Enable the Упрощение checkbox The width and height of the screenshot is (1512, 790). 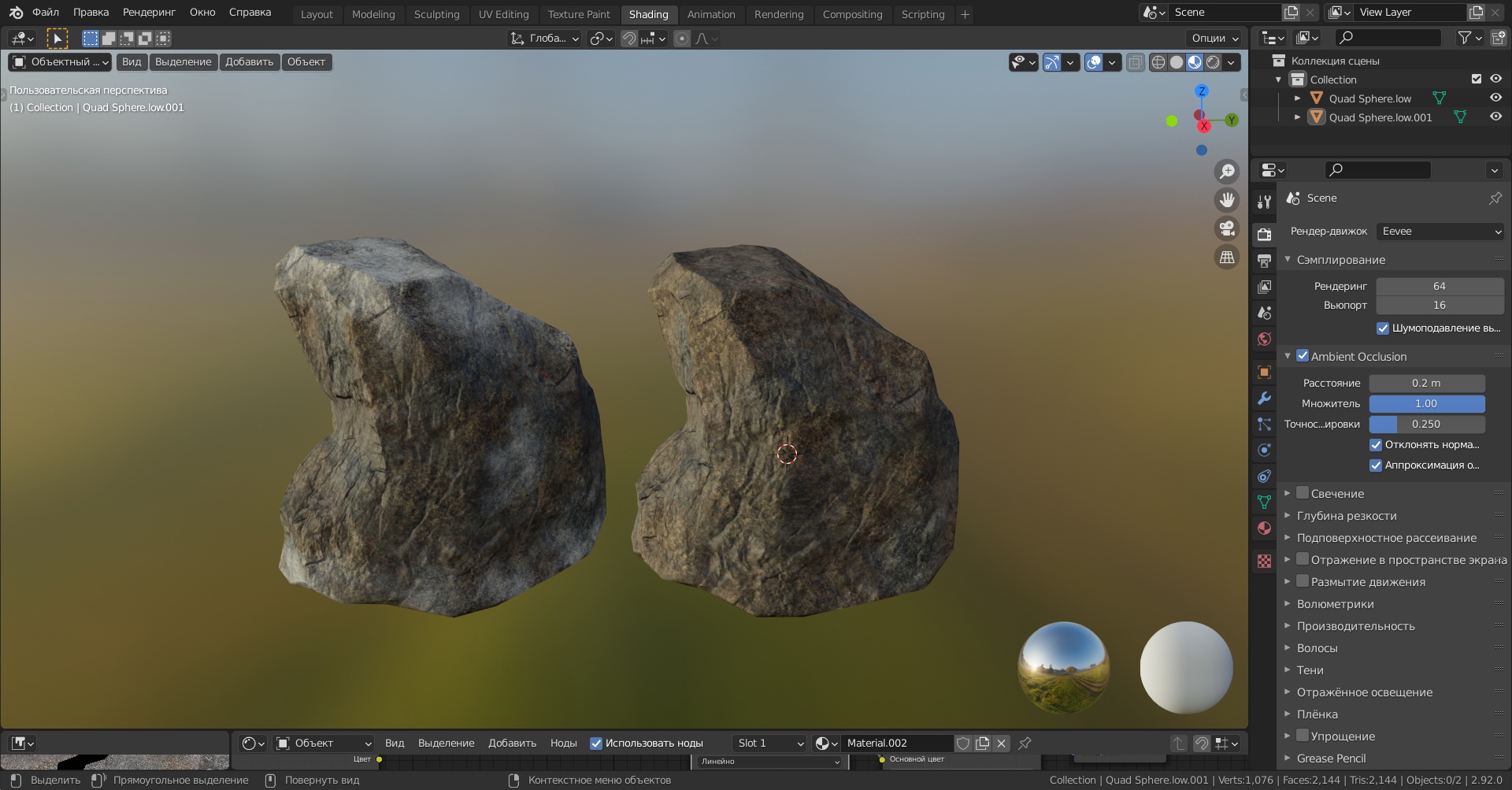[1303, 736]
